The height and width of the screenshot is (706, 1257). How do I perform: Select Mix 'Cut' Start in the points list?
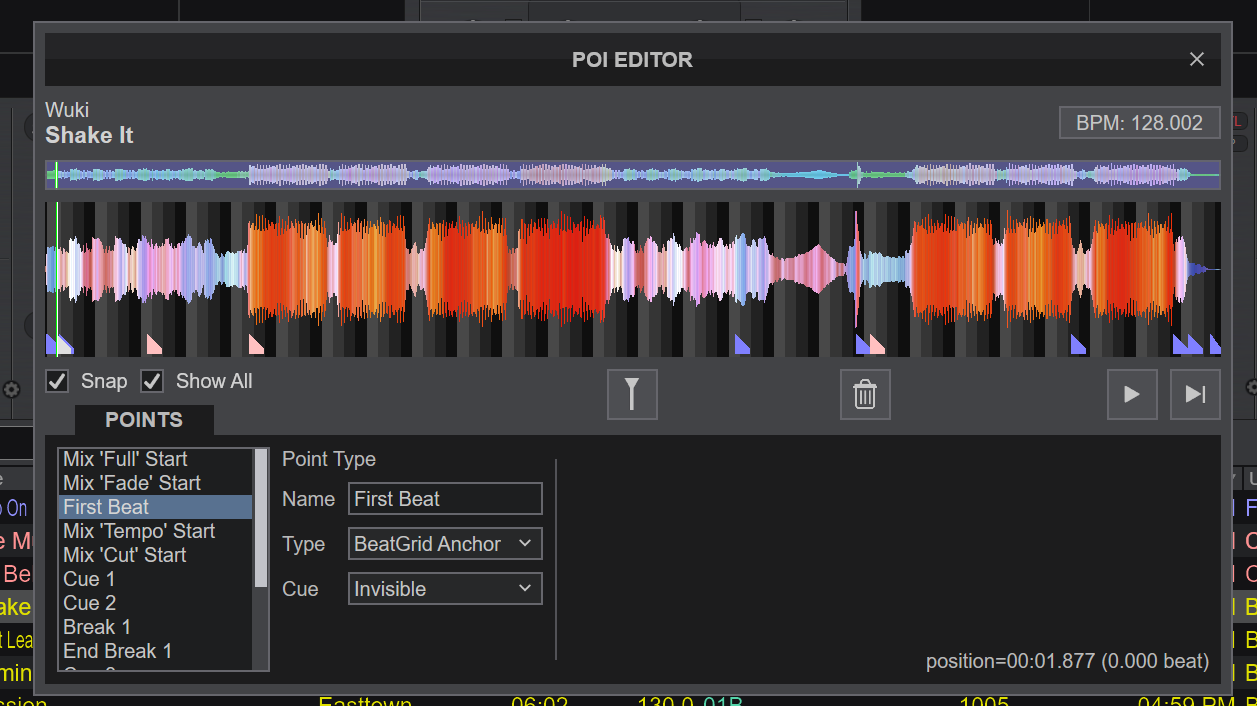click(155, 555)
